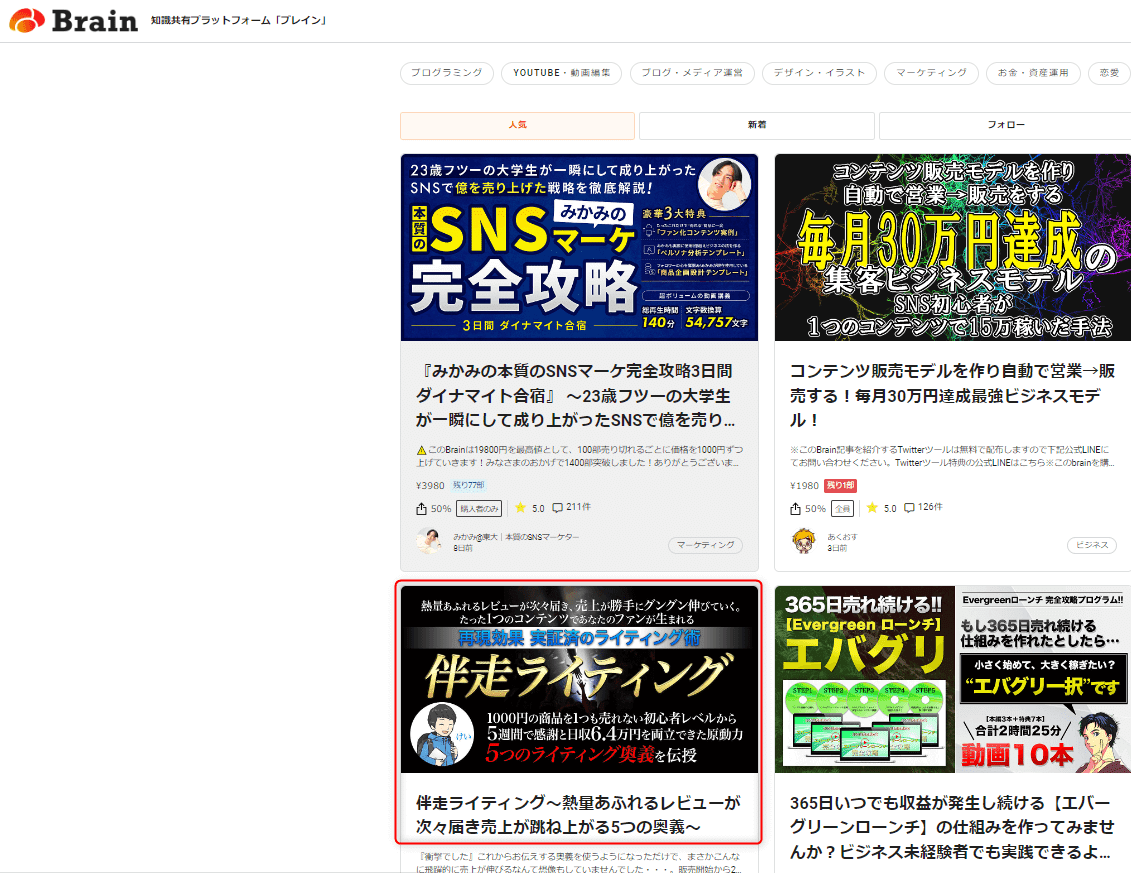
Task: Click 伴走ライティング description text 『衝撃でした』
Action: pos(578,862)
